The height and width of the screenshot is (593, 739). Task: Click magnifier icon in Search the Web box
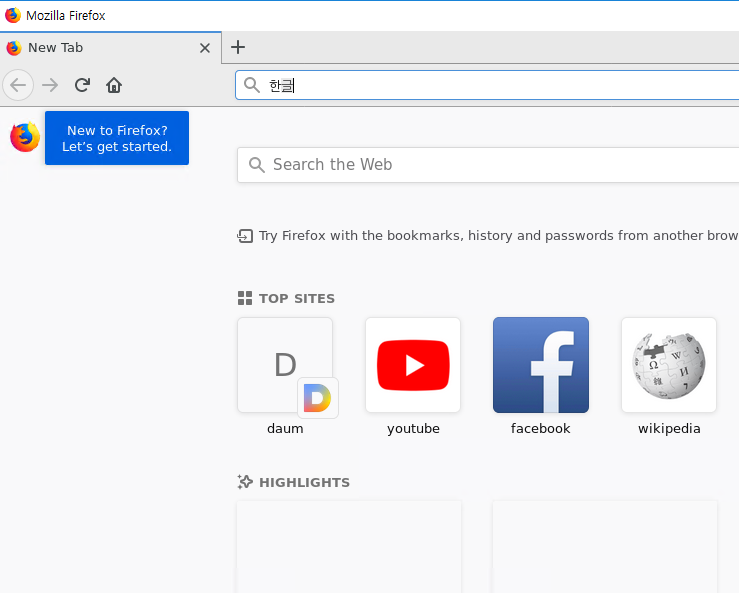point(256,165)
